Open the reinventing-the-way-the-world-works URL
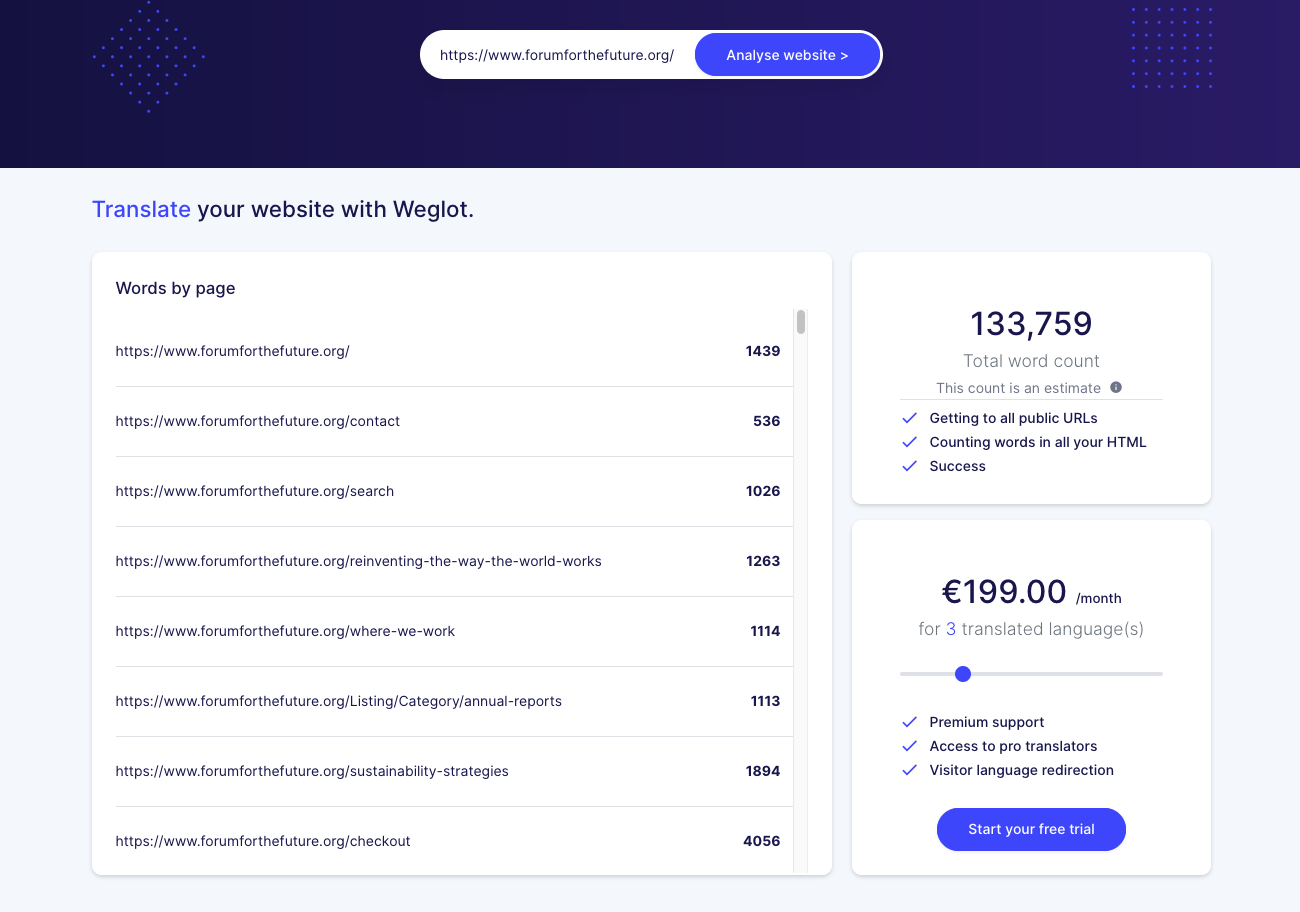The image size is (1300, 912). coord(359,561)
